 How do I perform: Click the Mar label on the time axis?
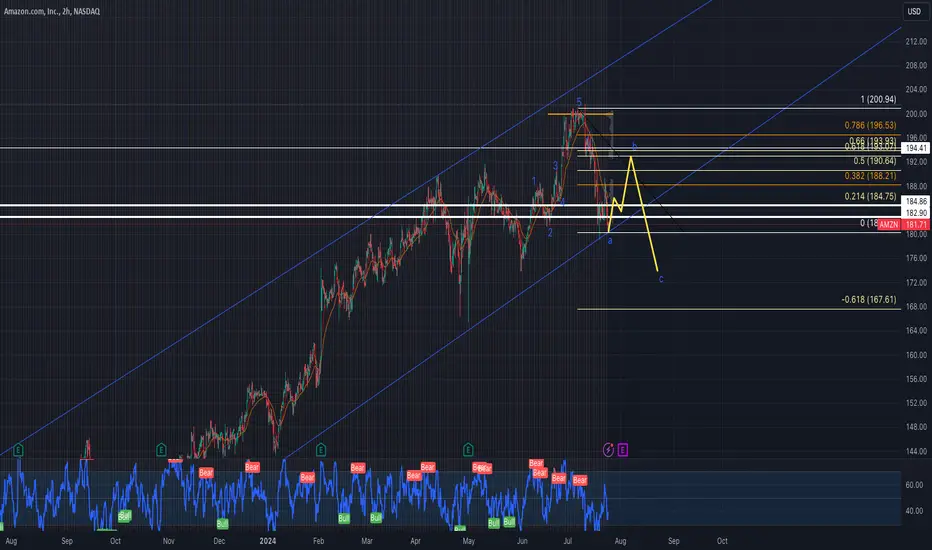pyautogui.click(x=367, y=541)
